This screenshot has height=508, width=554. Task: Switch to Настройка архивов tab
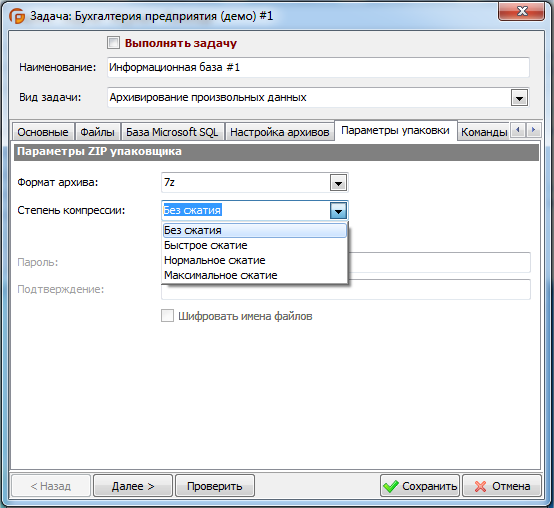[279, 132]
